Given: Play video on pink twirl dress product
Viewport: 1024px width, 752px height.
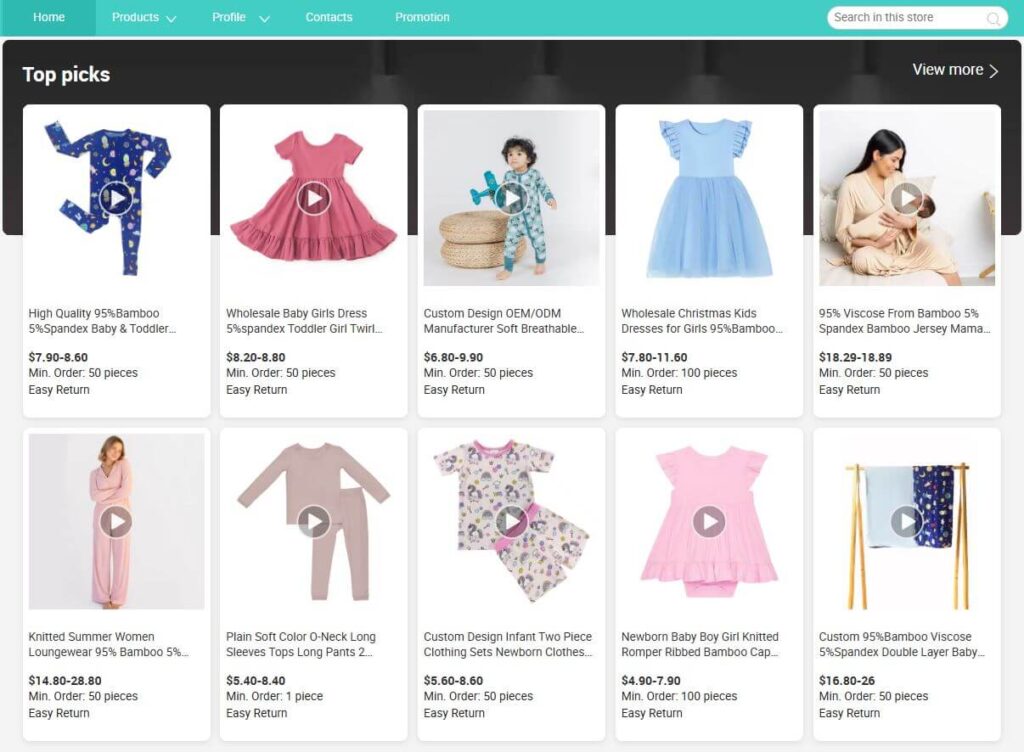Looking at the screenshot, I should point(314,198).
